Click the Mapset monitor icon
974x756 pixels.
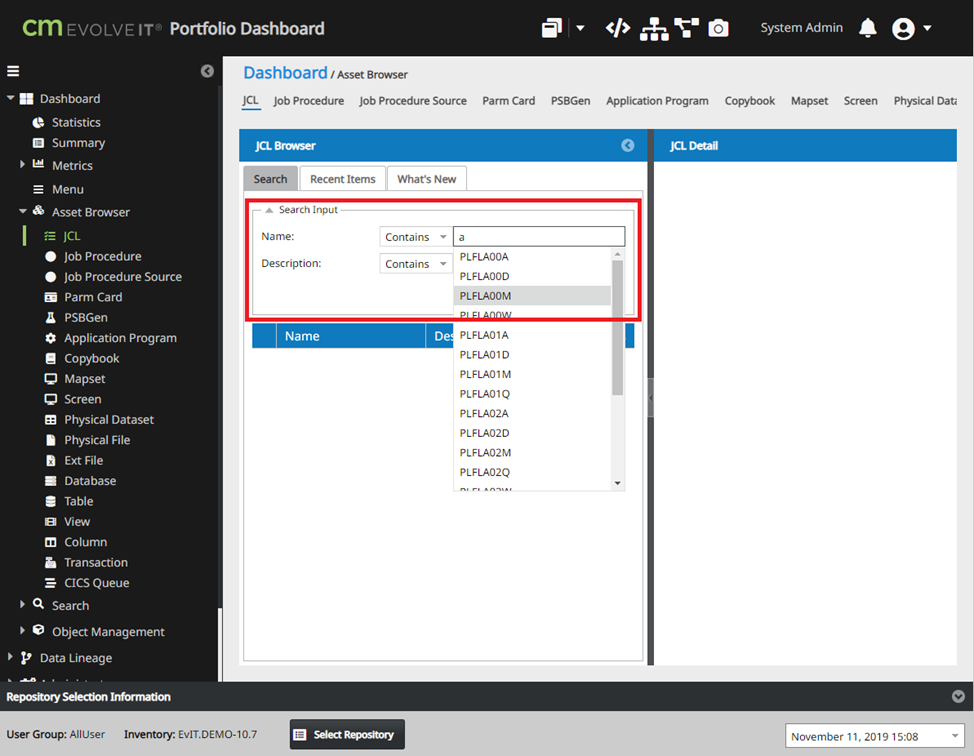pyautogui.click(x=50, y=379)
